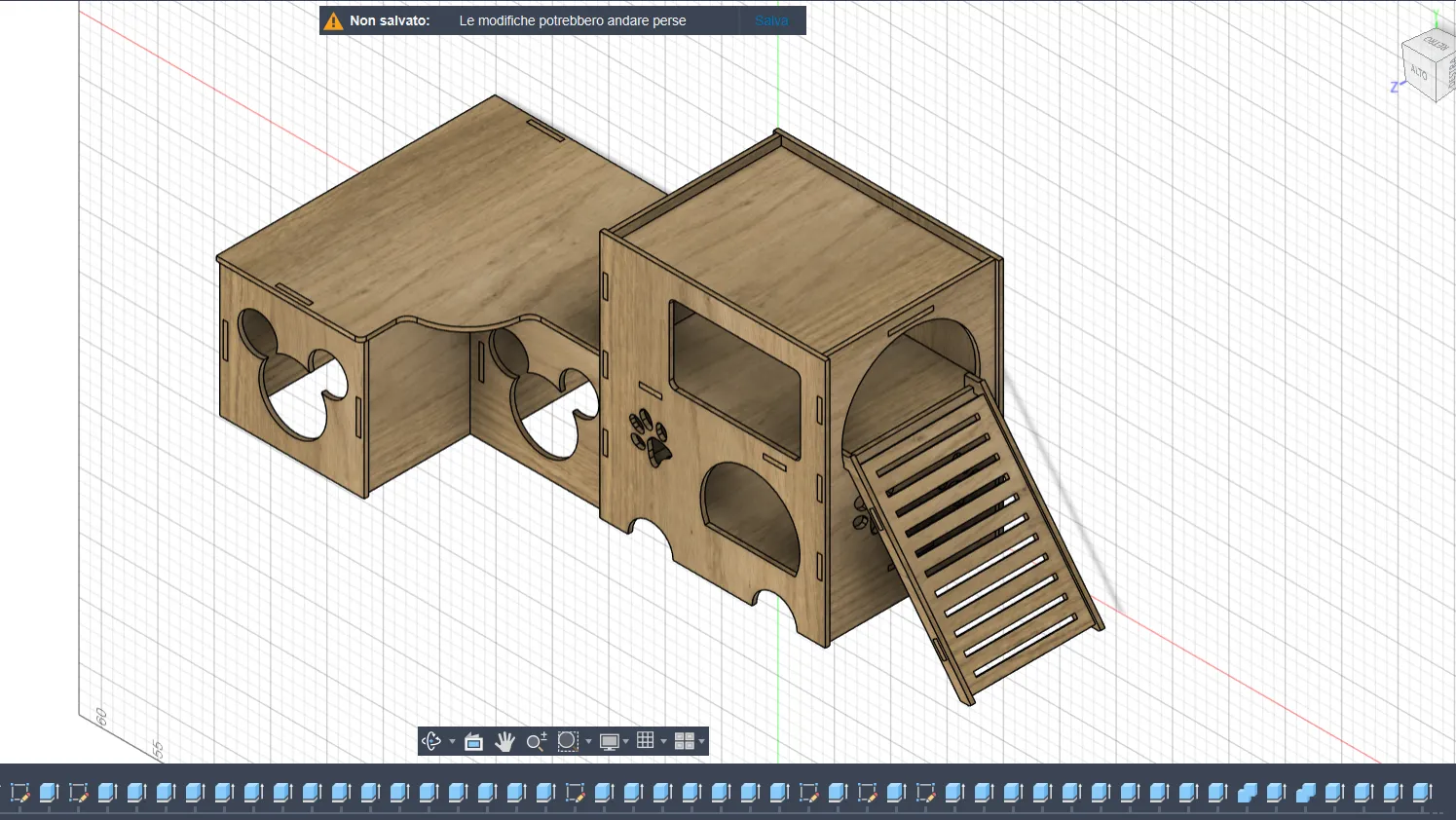Click the Salva button in the warning bar

[x=771, y=20]
